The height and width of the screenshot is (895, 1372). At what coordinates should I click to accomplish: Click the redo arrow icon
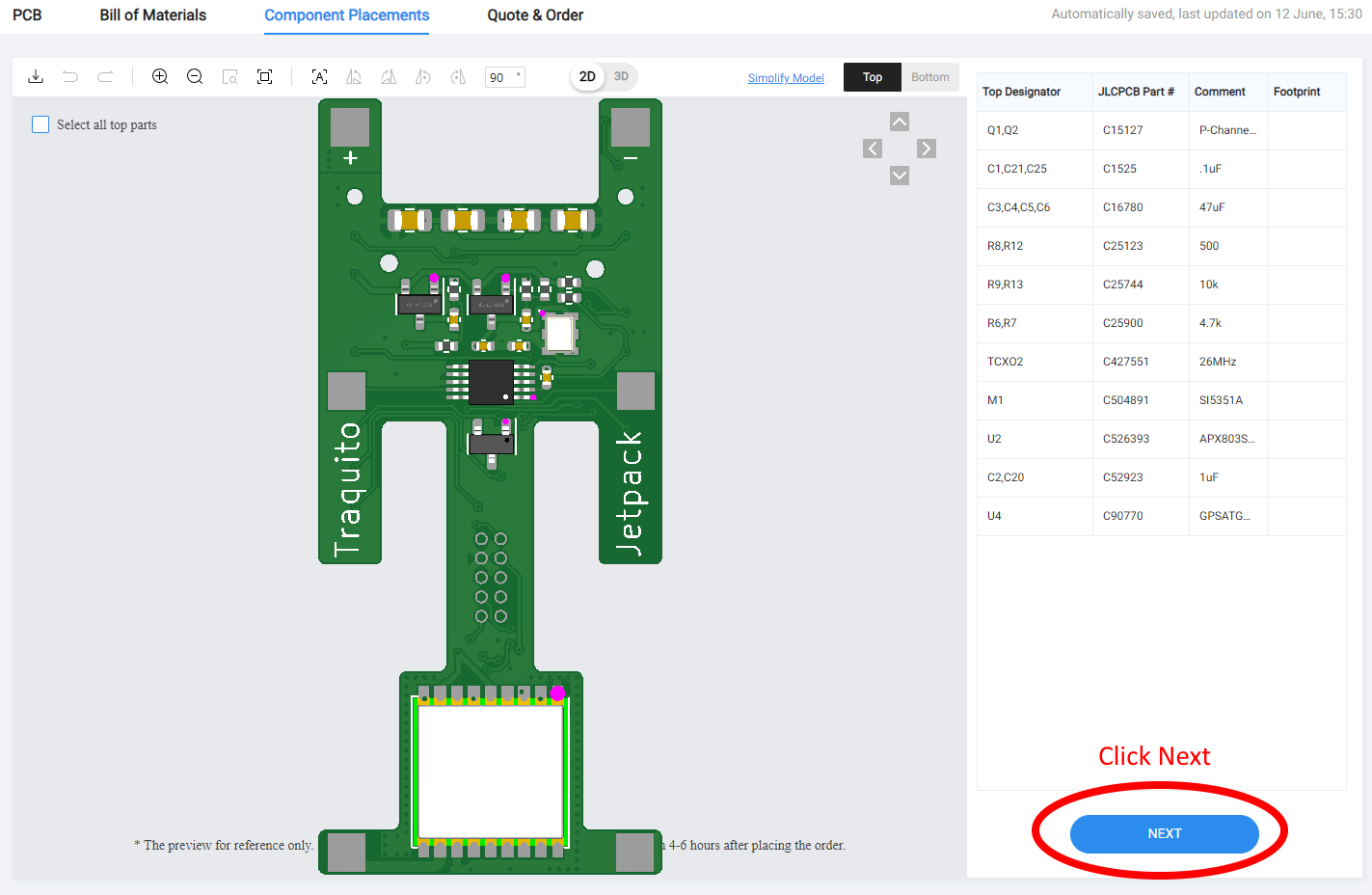105,77
